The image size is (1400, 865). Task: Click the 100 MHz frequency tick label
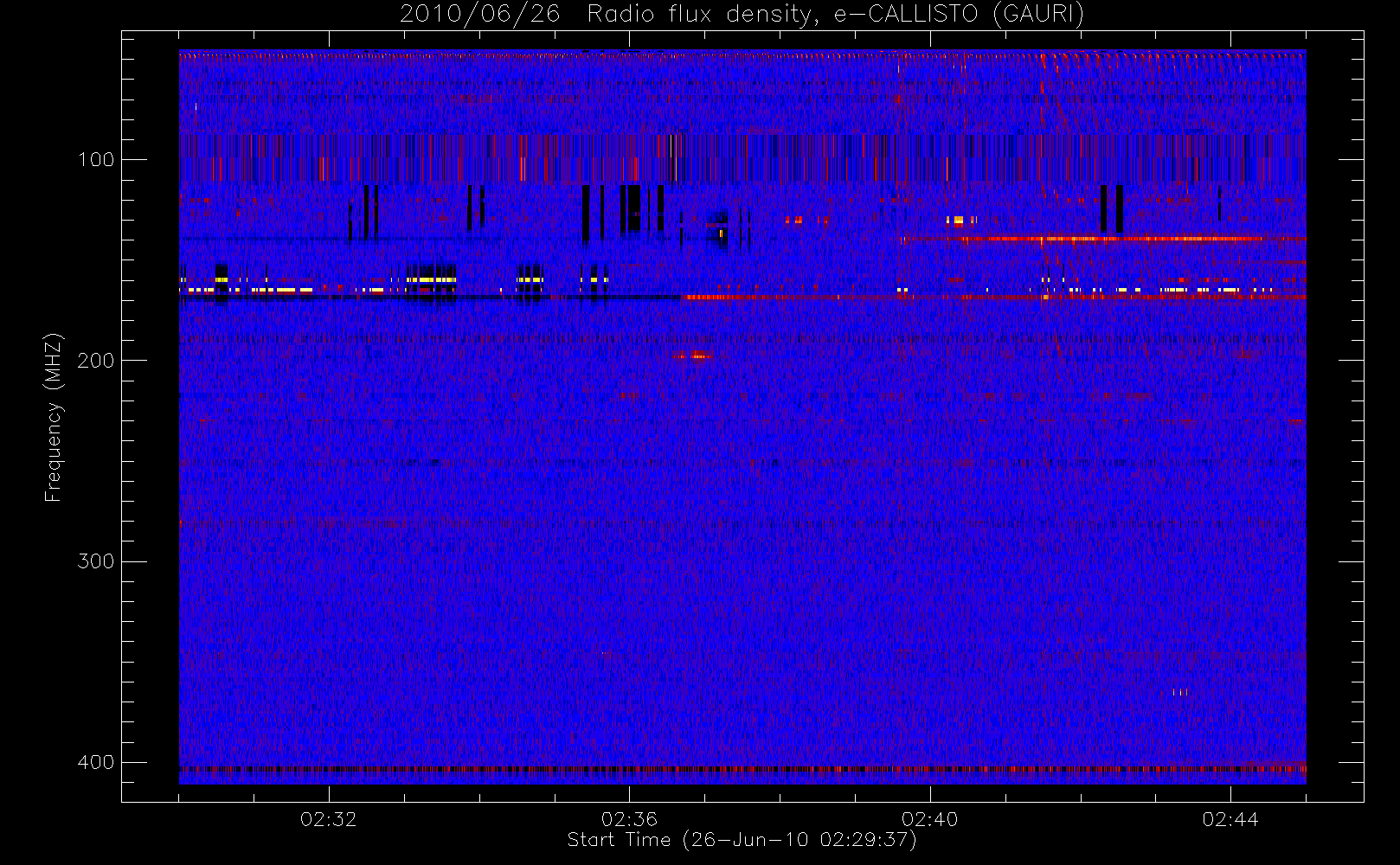tap(95, 159)
